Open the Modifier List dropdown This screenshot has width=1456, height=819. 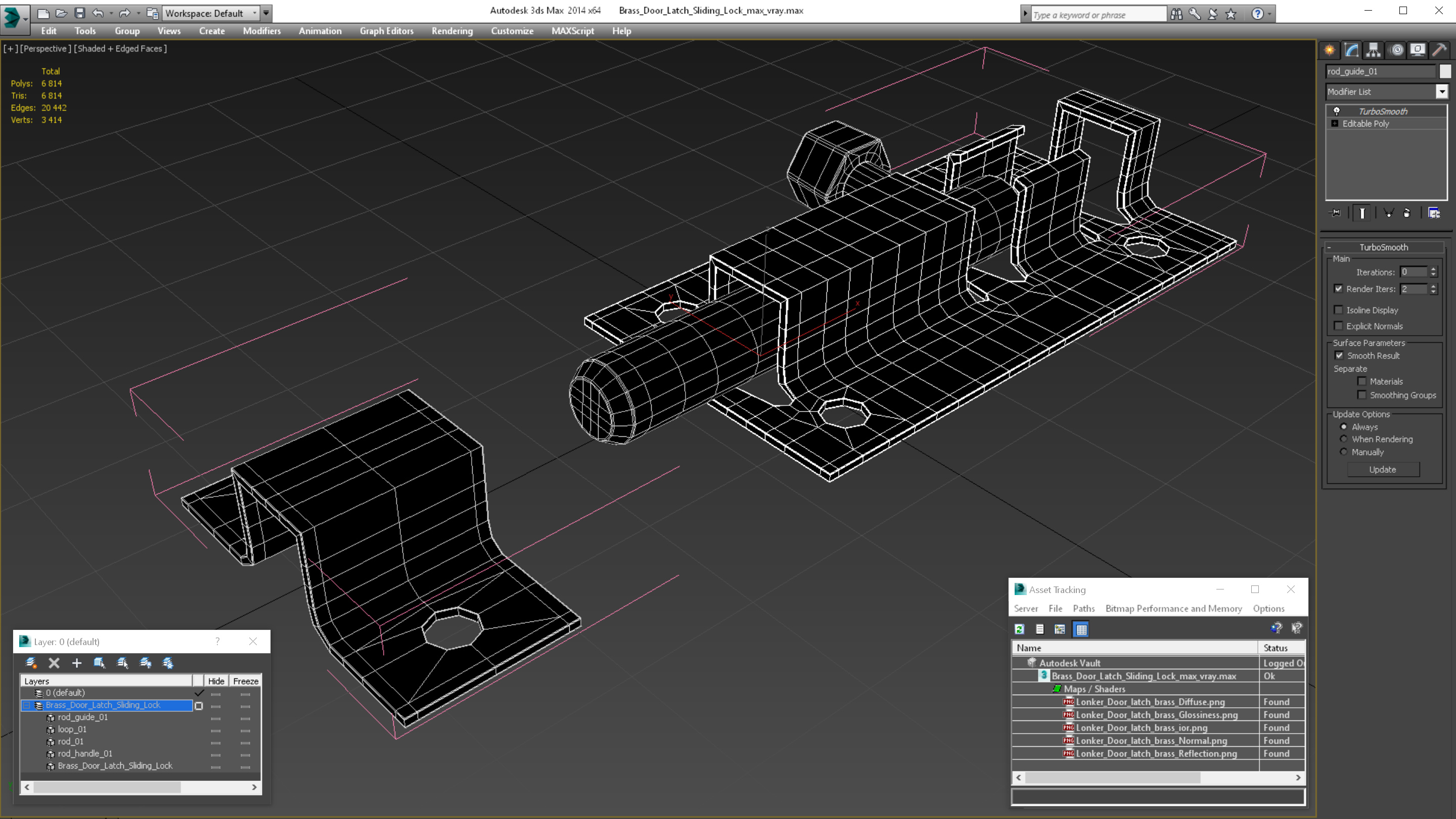1442,92
